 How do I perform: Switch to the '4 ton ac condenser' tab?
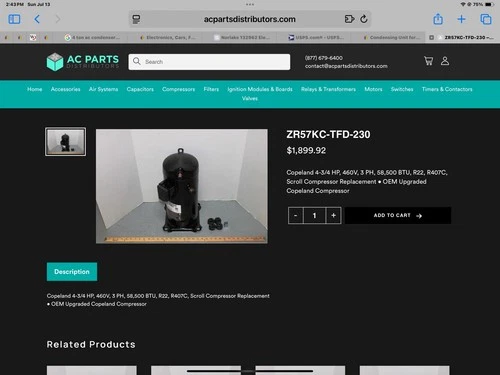[93, 37]
